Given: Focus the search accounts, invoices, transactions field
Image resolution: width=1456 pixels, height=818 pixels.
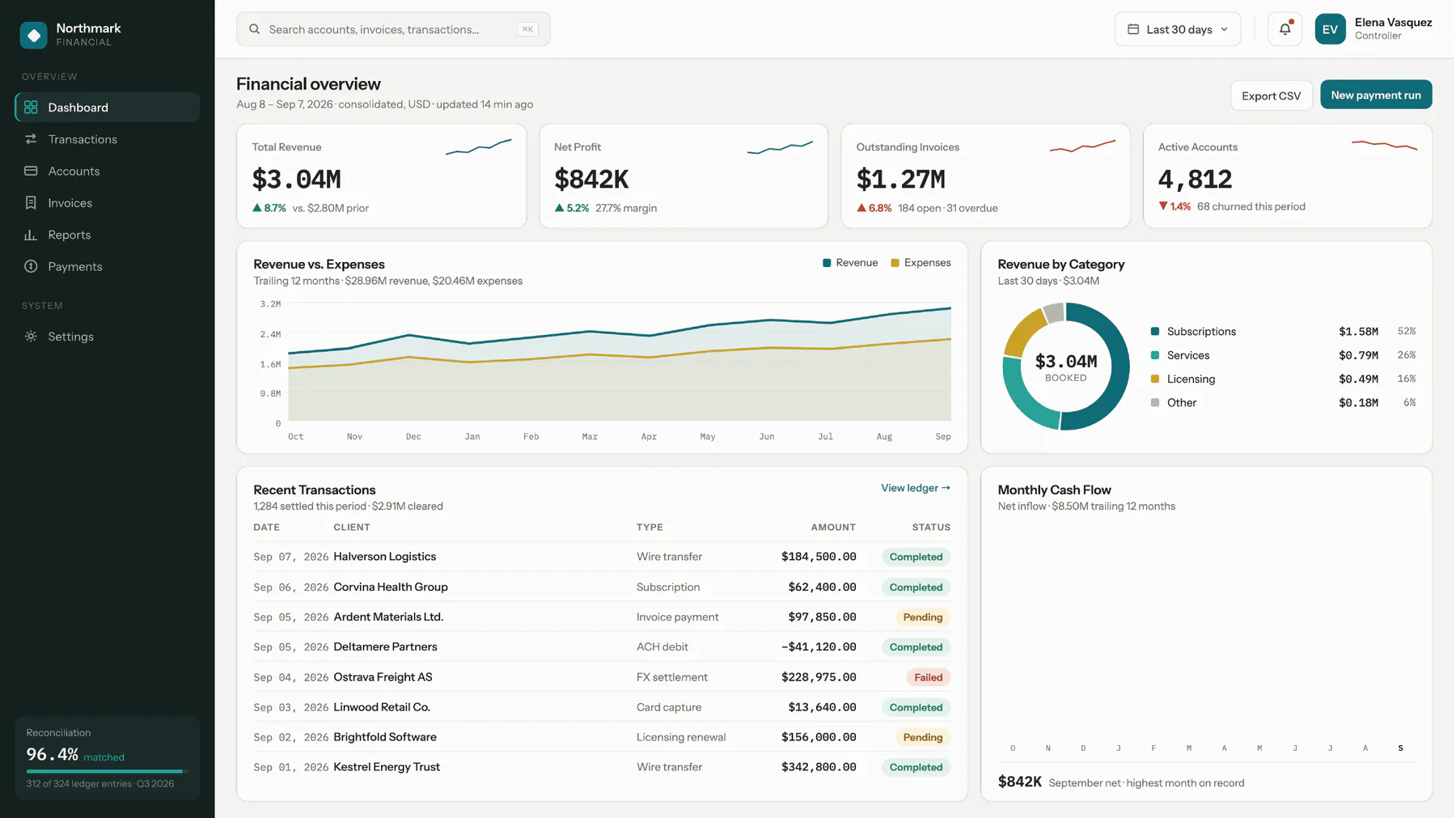Looking at the screenshot, I should [393, 29].
